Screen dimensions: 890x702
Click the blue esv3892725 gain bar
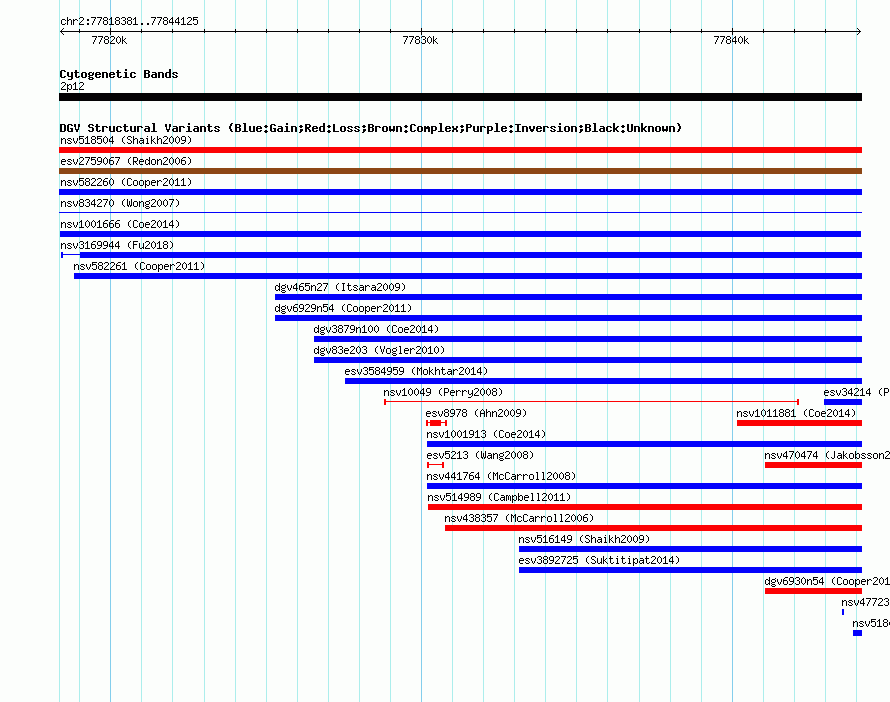coord(690,570)
